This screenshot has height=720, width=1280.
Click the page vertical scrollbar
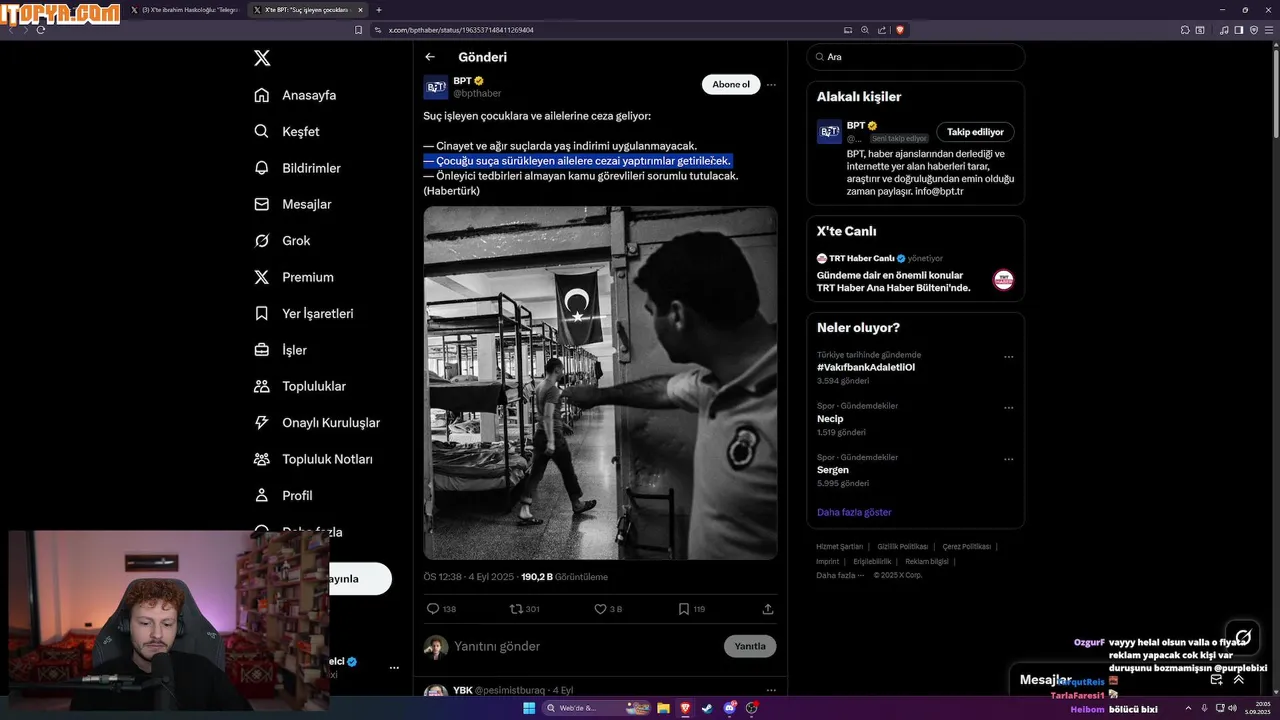[x=1275, y=95]
